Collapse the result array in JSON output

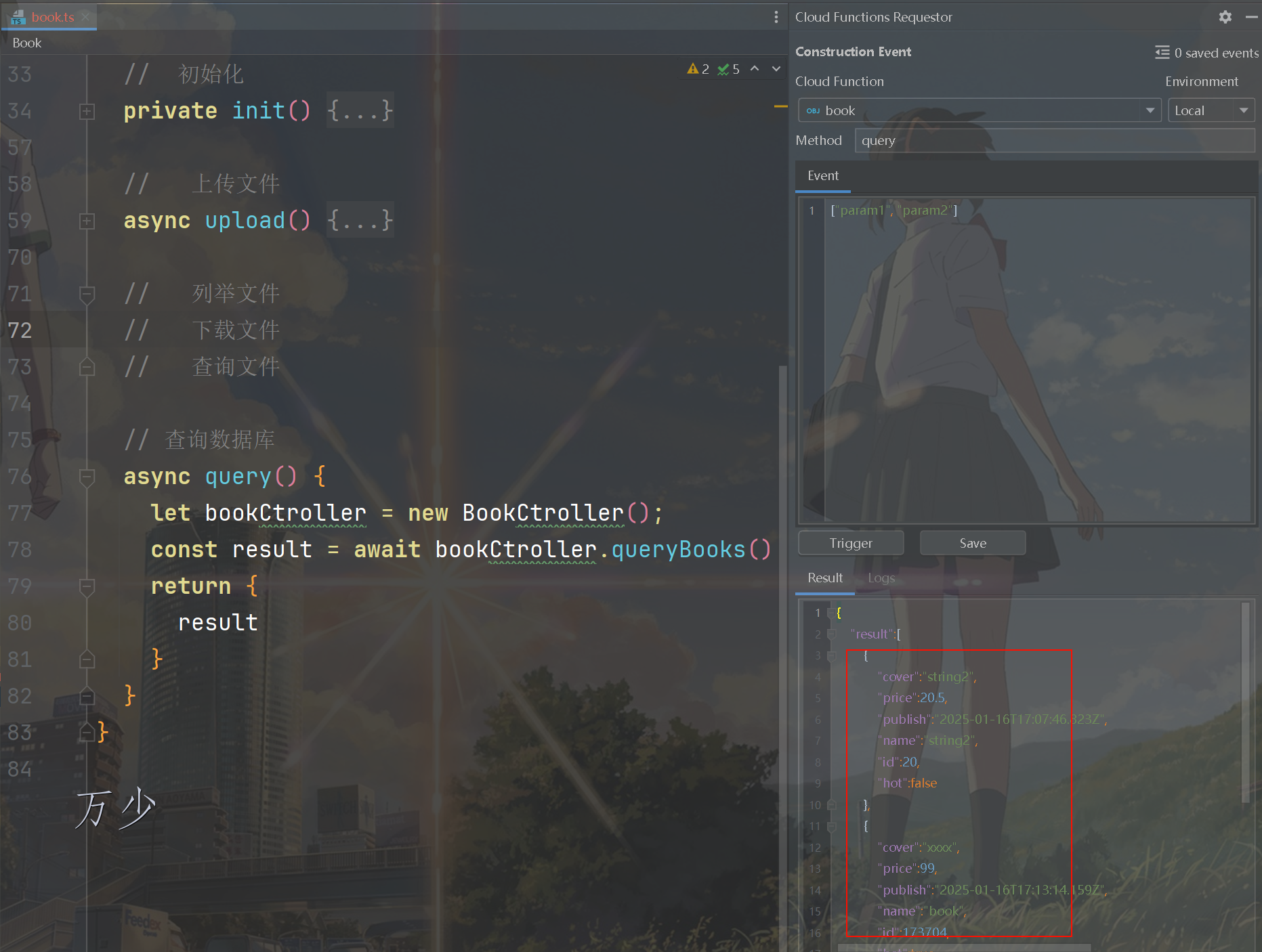(831, 634)
